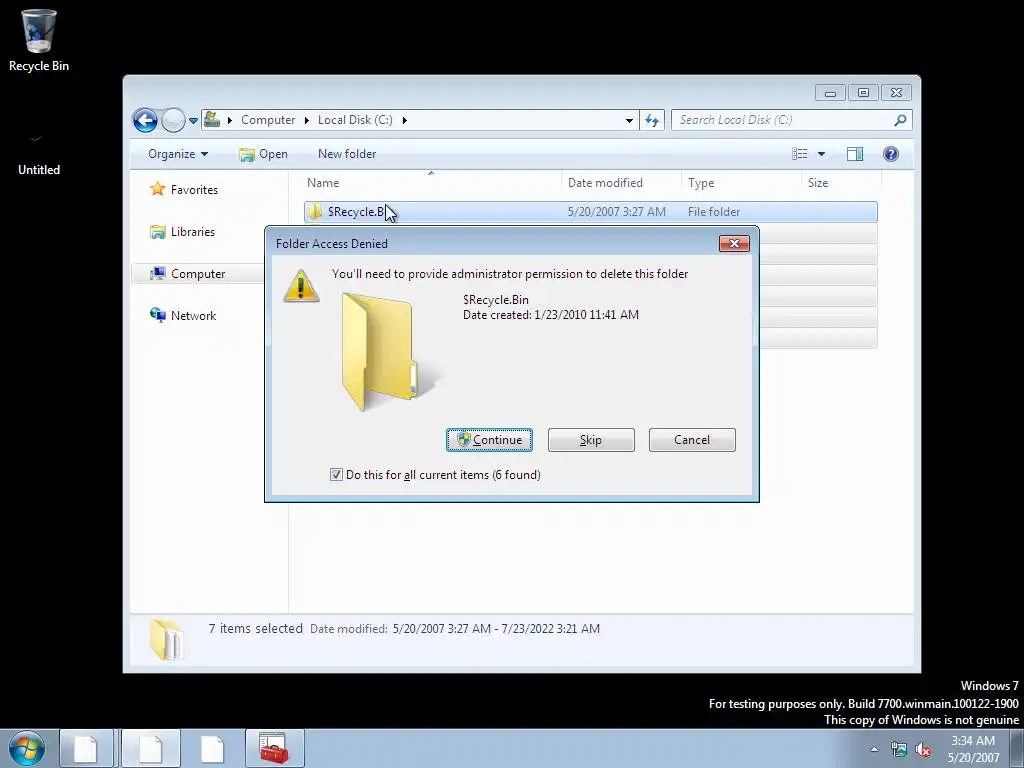The width and height of the screenshot is (1024, 768).
Task: Close the Folder Access Denied dialog
Action: tap(734, 244)
